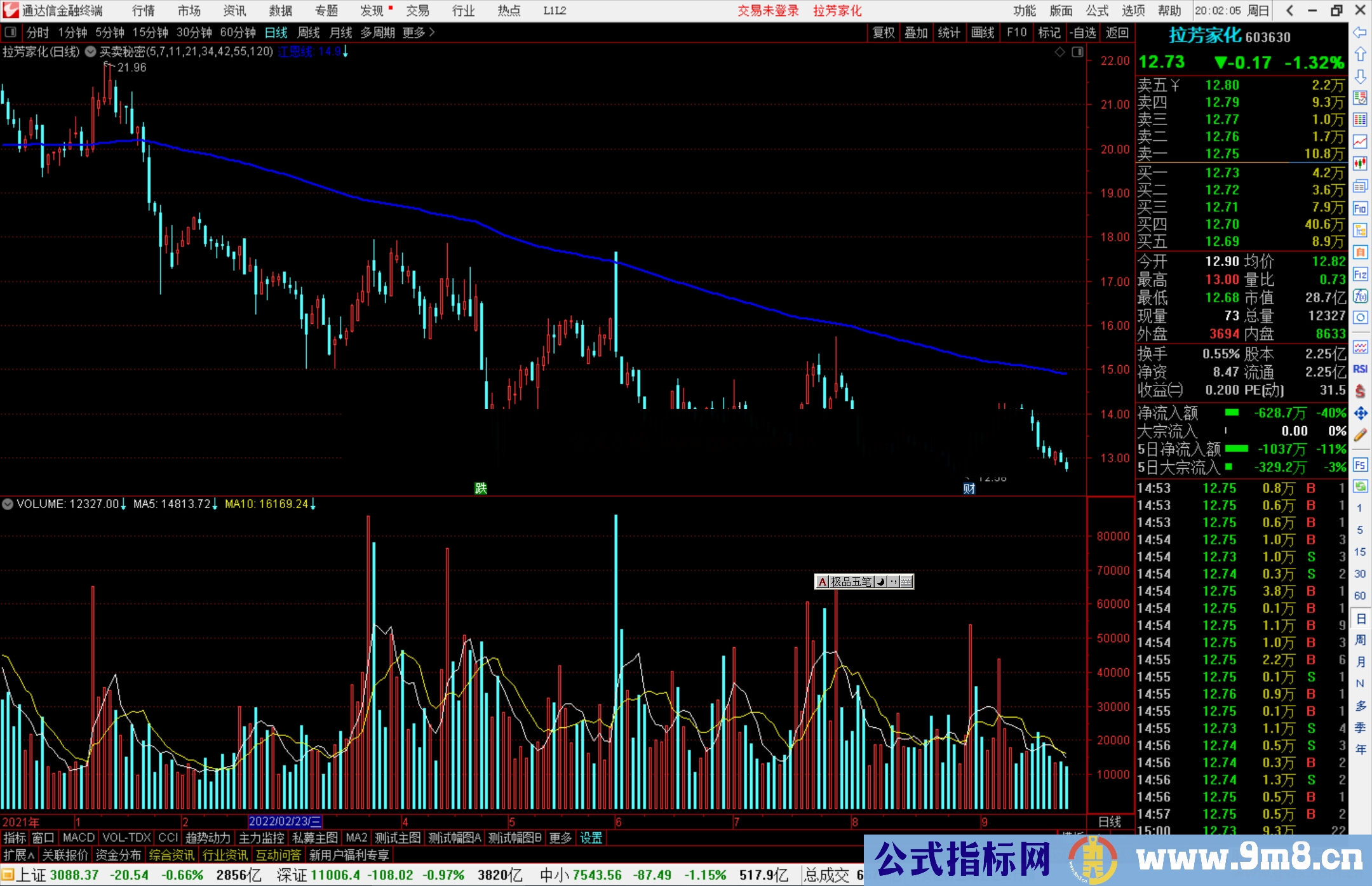This screenshot has width=1372, height=886.
Task: Expand the VOLUME indicator dropdown arrow
Action: tap(8, 504)
